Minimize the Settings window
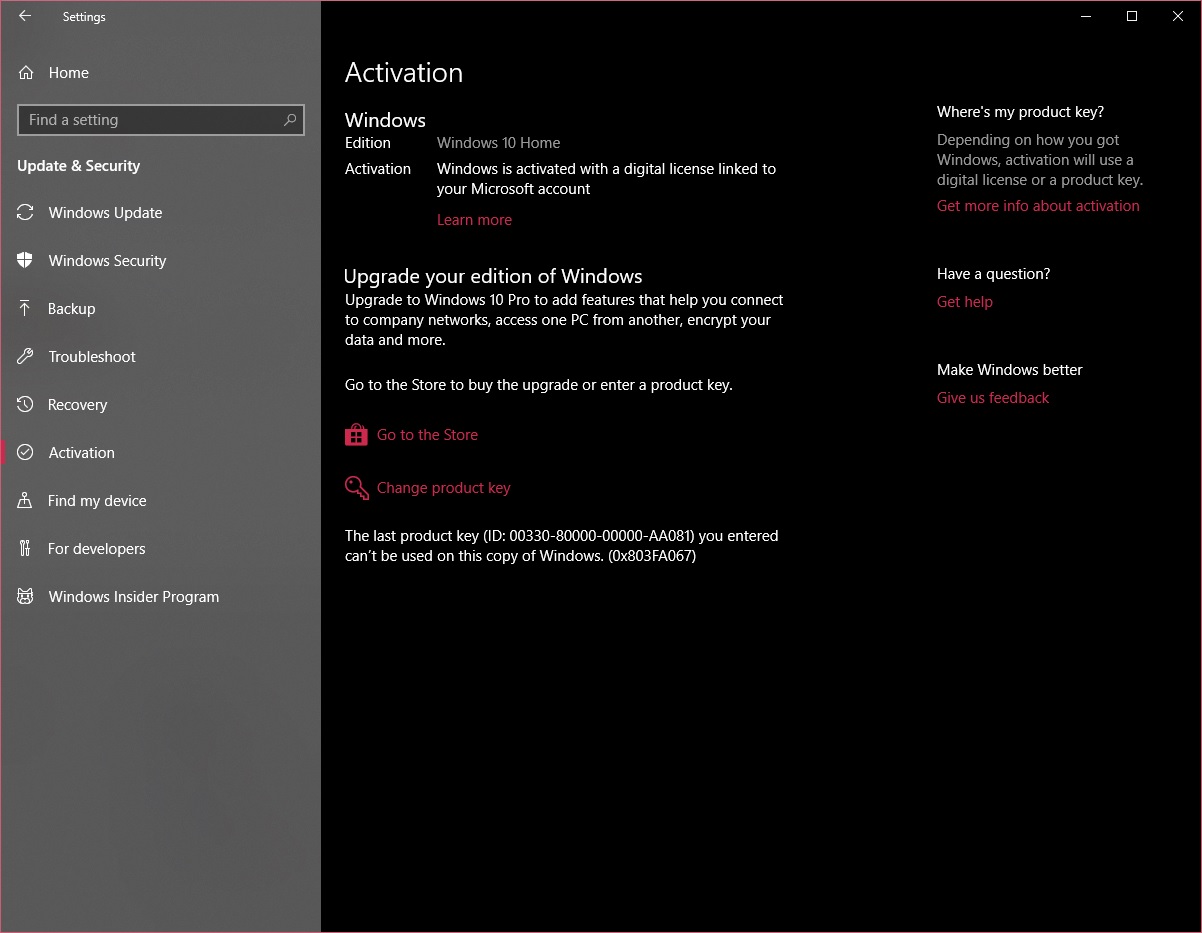Viewport: 1202px width, 933px height. coord(1086,16)
